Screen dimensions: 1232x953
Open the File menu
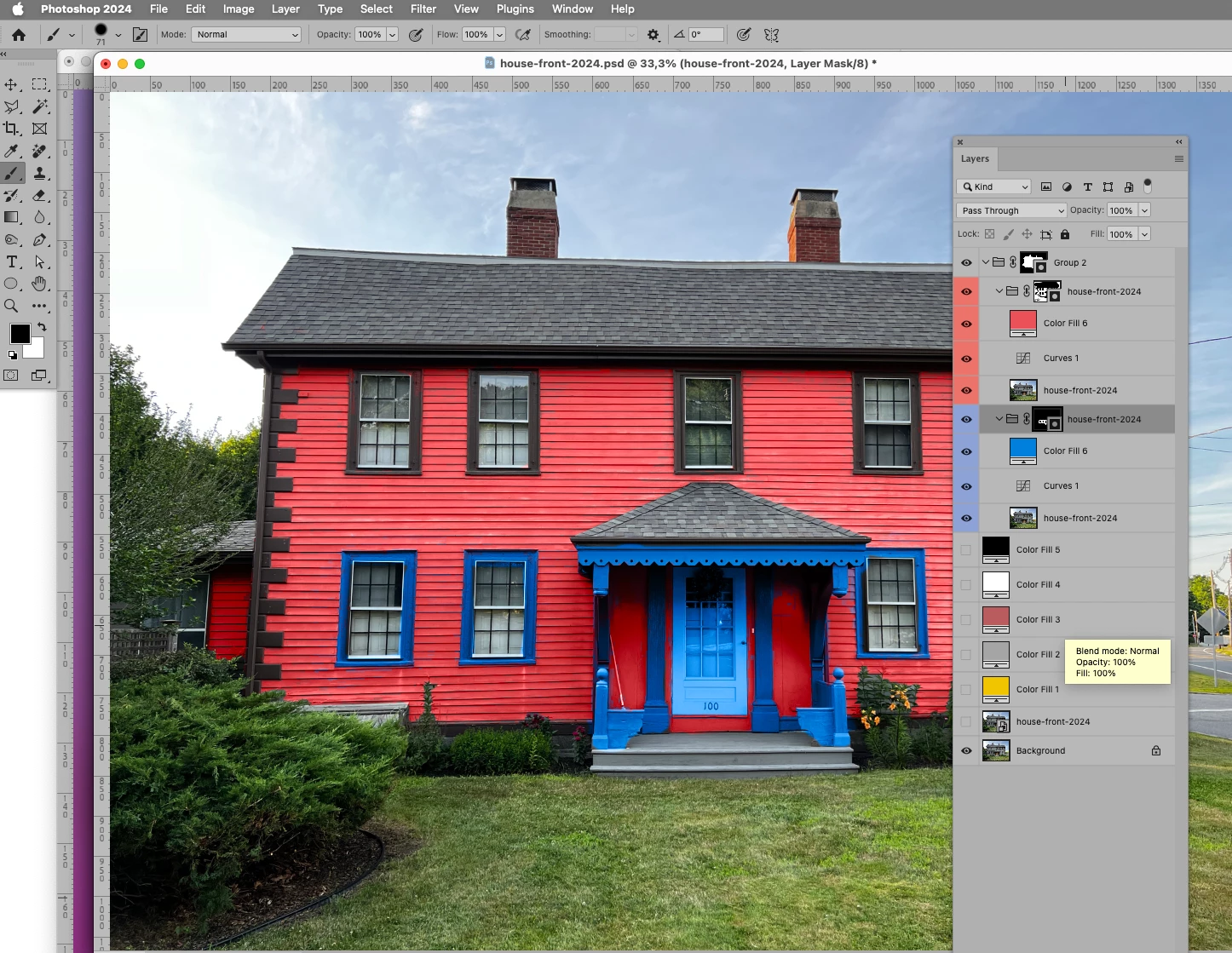[158, 9]
